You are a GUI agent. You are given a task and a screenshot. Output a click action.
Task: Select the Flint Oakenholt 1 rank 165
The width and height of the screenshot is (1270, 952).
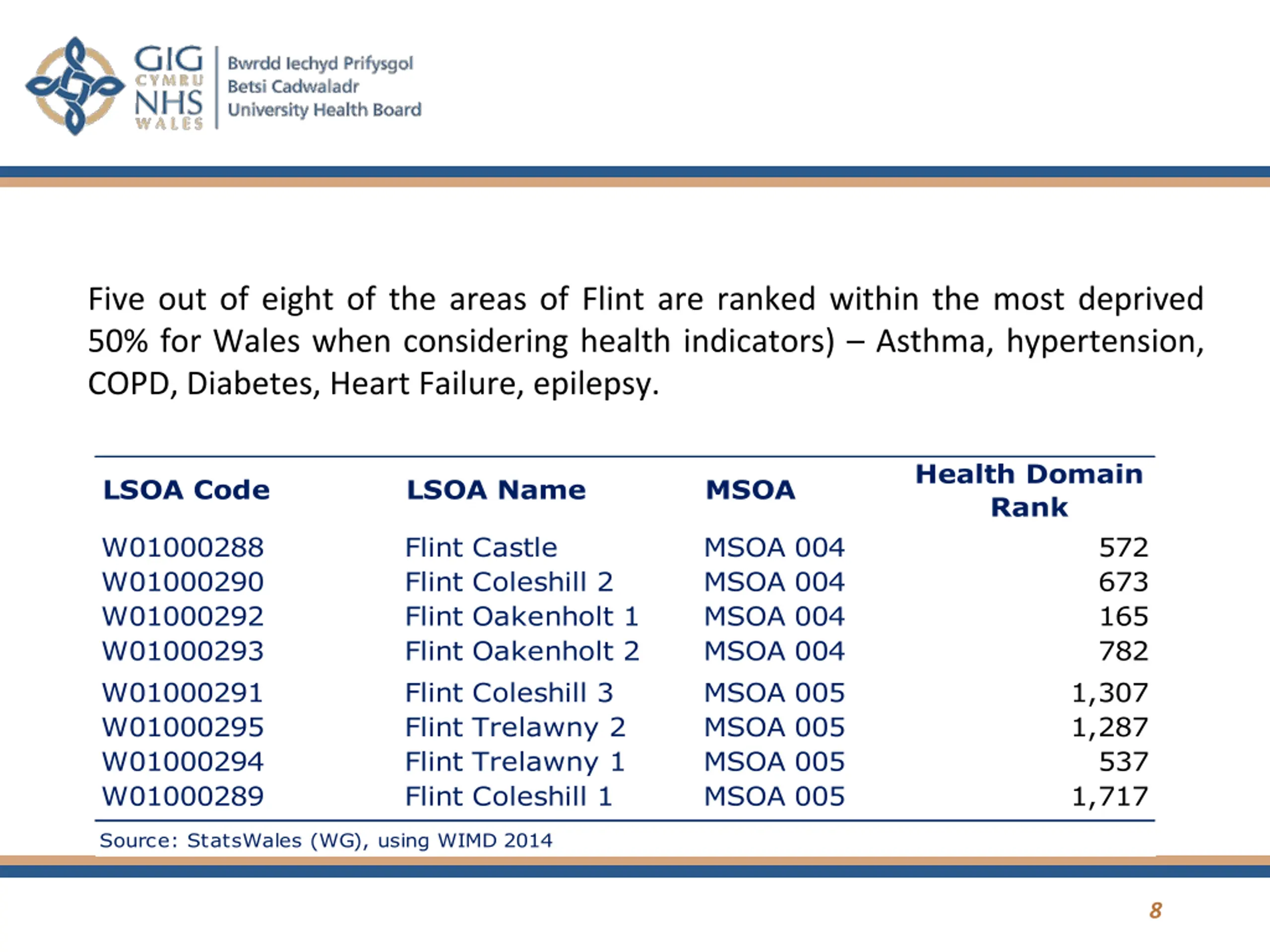[1124, 616]
